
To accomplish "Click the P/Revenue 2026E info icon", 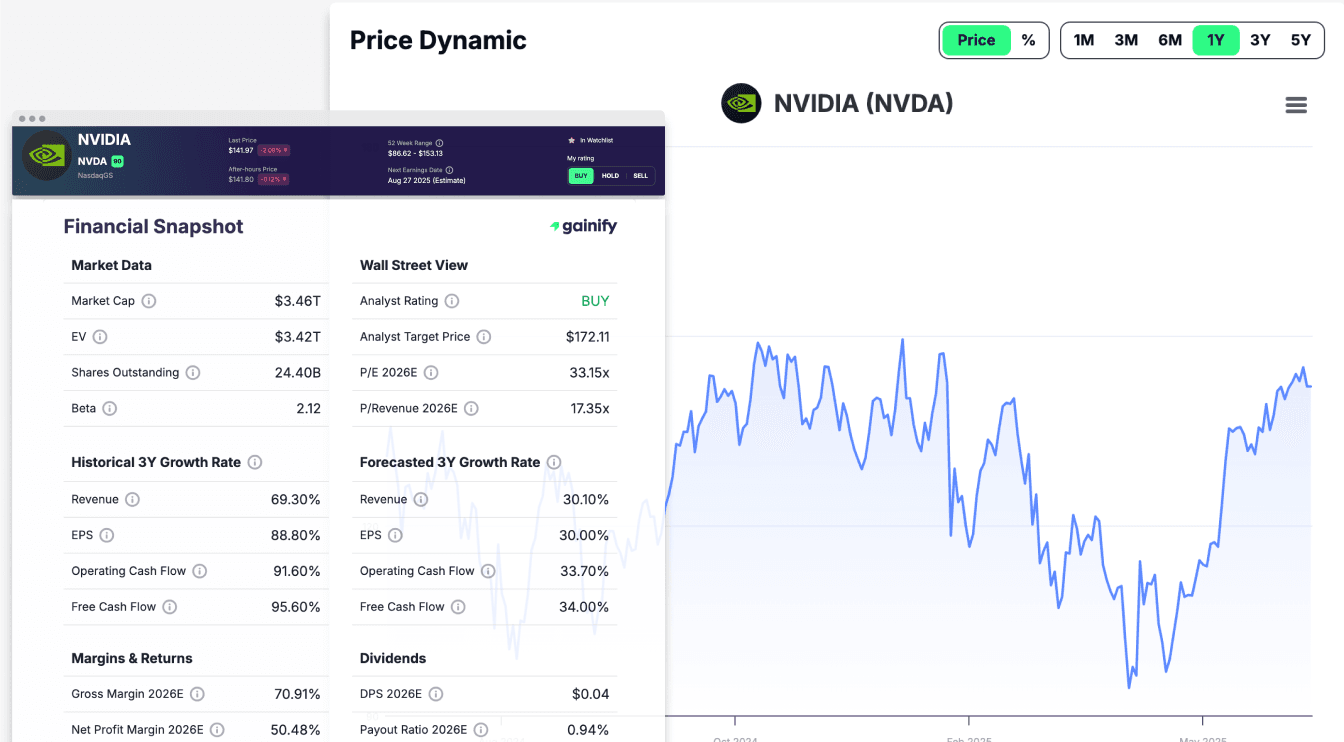I will [x=471, y=408].
